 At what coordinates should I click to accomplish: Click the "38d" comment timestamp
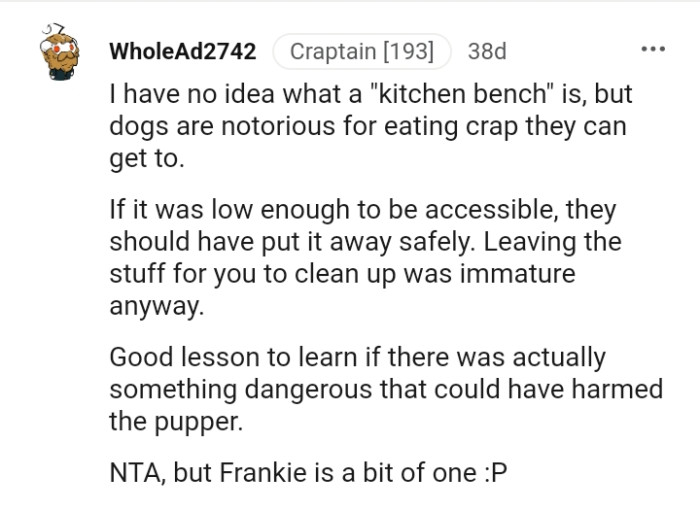pos(487,51)
